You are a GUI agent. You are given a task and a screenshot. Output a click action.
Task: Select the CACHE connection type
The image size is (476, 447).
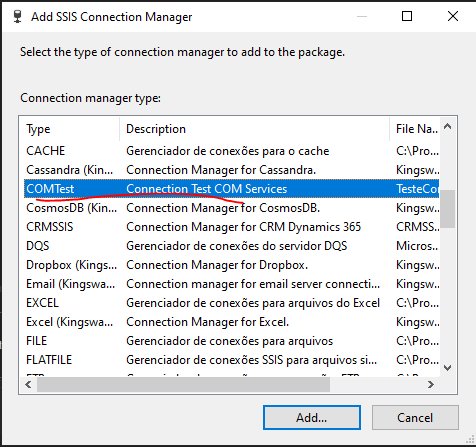click(231, 151)
